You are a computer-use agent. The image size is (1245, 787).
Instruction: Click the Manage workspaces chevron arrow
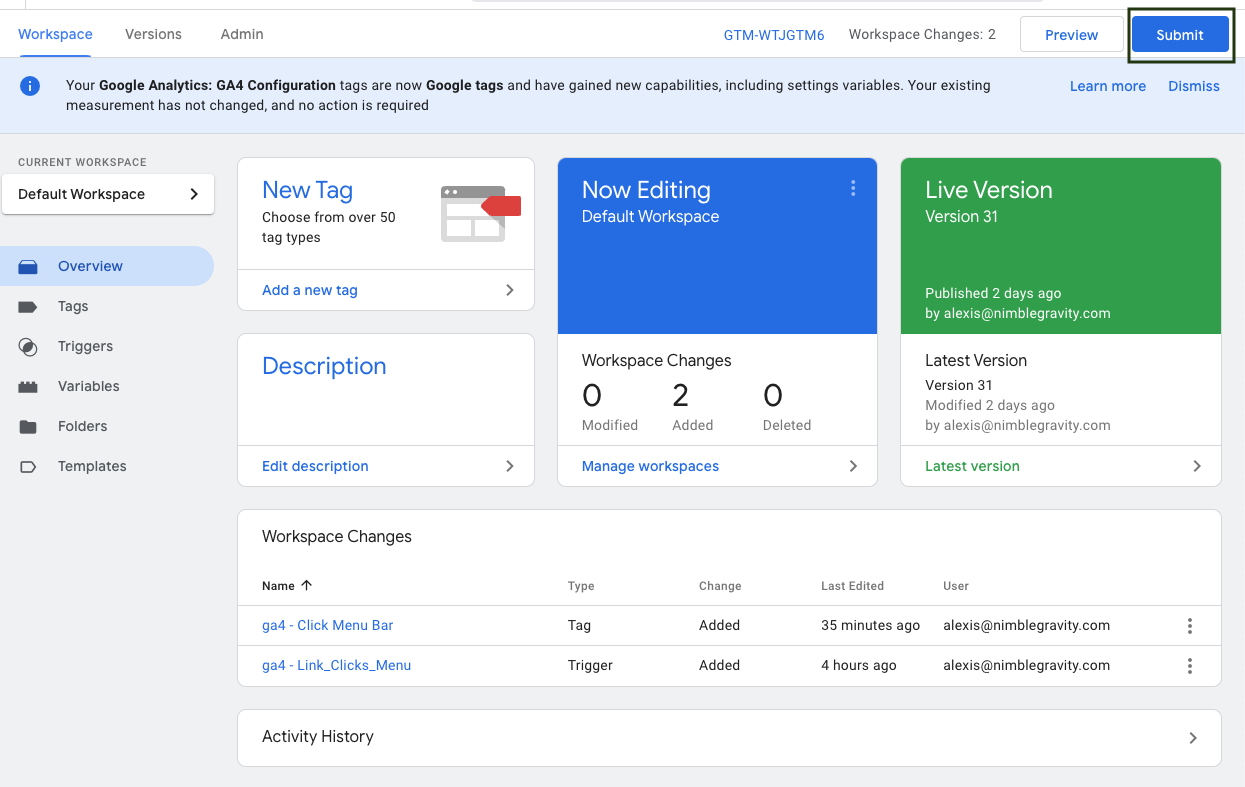coord(853,466)
